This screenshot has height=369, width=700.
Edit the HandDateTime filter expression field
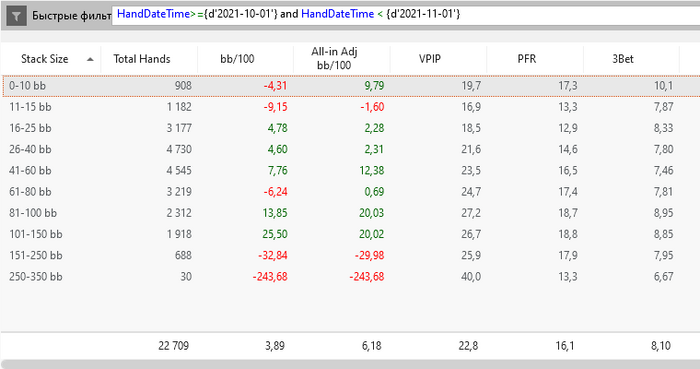(x=405, y=15)
